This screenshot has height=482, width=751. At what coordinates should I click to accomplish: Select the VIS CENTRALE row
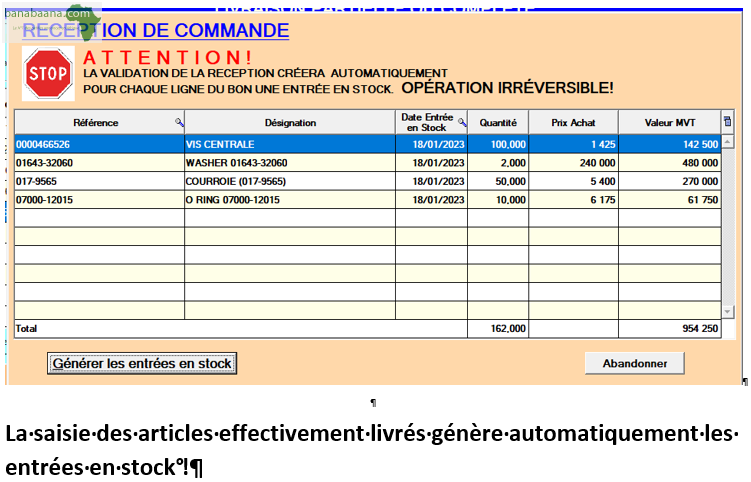(368, 144)
